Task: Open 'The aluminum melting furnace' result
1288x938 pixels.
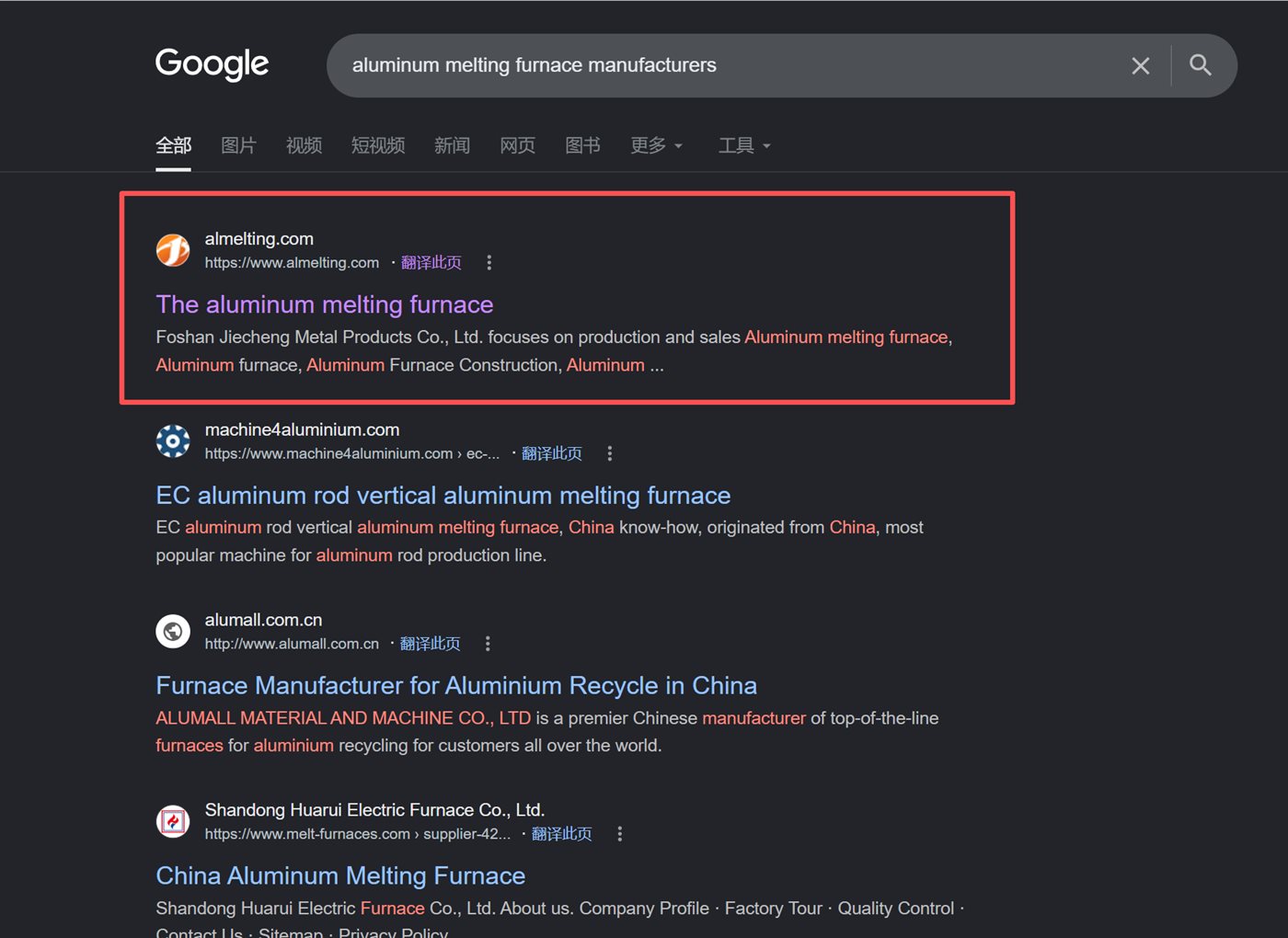Action: coord(325,304)
